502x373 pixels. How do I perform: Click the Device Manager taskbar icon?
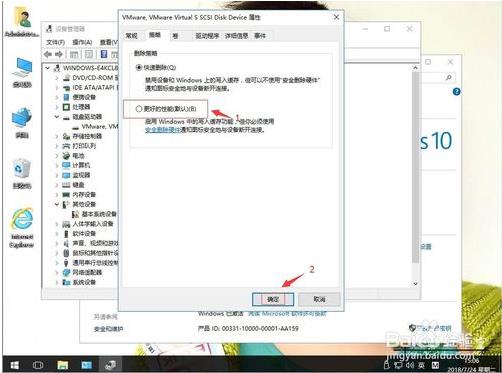click(x=110, y=365)
